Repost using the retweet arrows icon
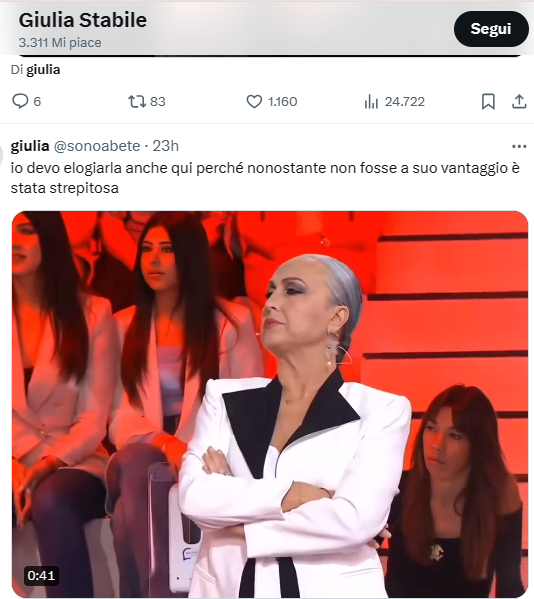Viewport: 534px width, 599px height. pos(136,102)
